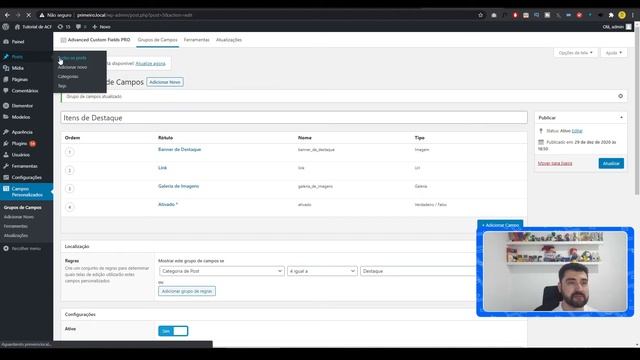
Task: Click the order handle of Galeria de Imagens
Action: (x=70, y=189)
